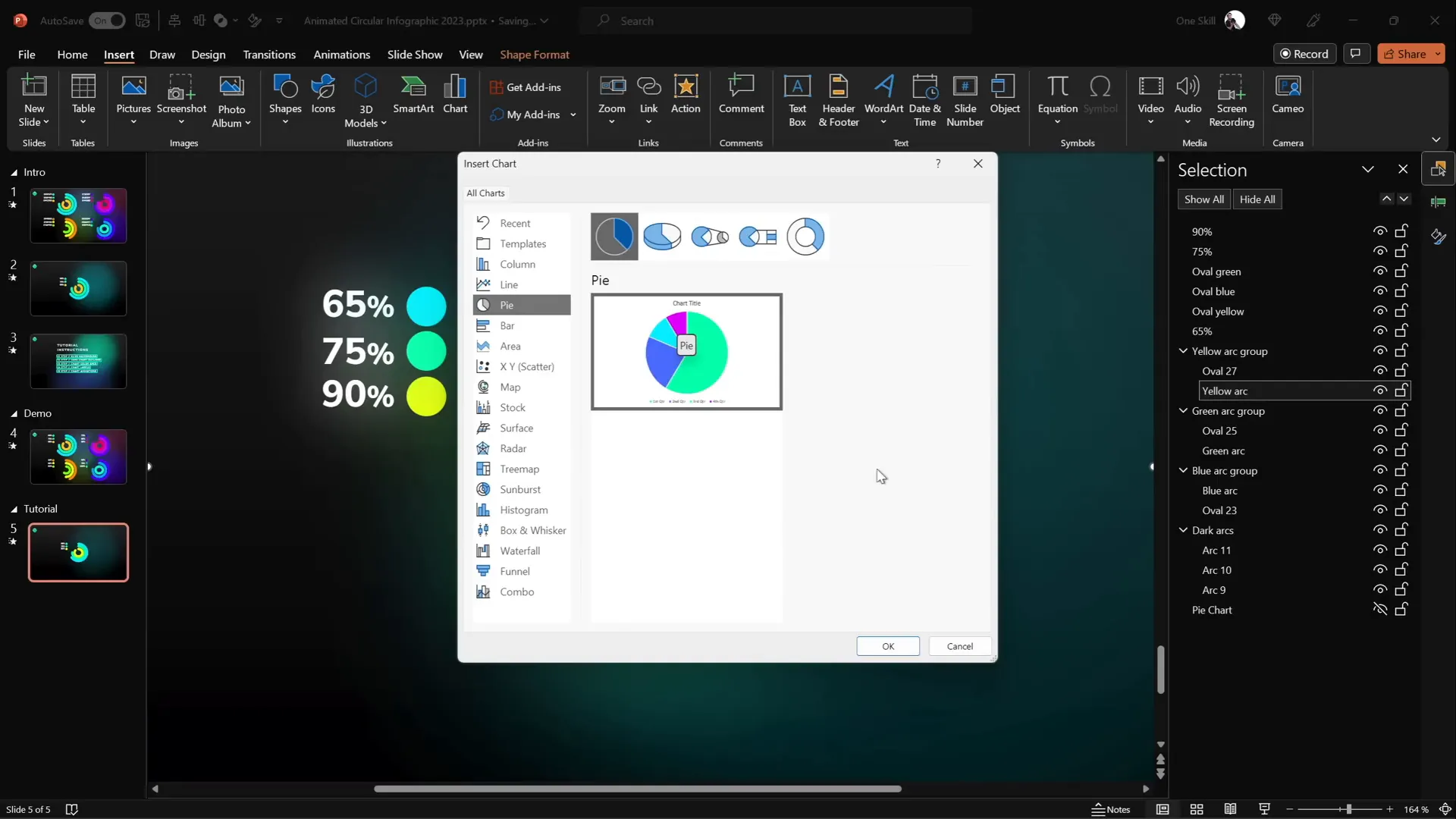Click the Icons button in Illustrations

coord(323,95)
